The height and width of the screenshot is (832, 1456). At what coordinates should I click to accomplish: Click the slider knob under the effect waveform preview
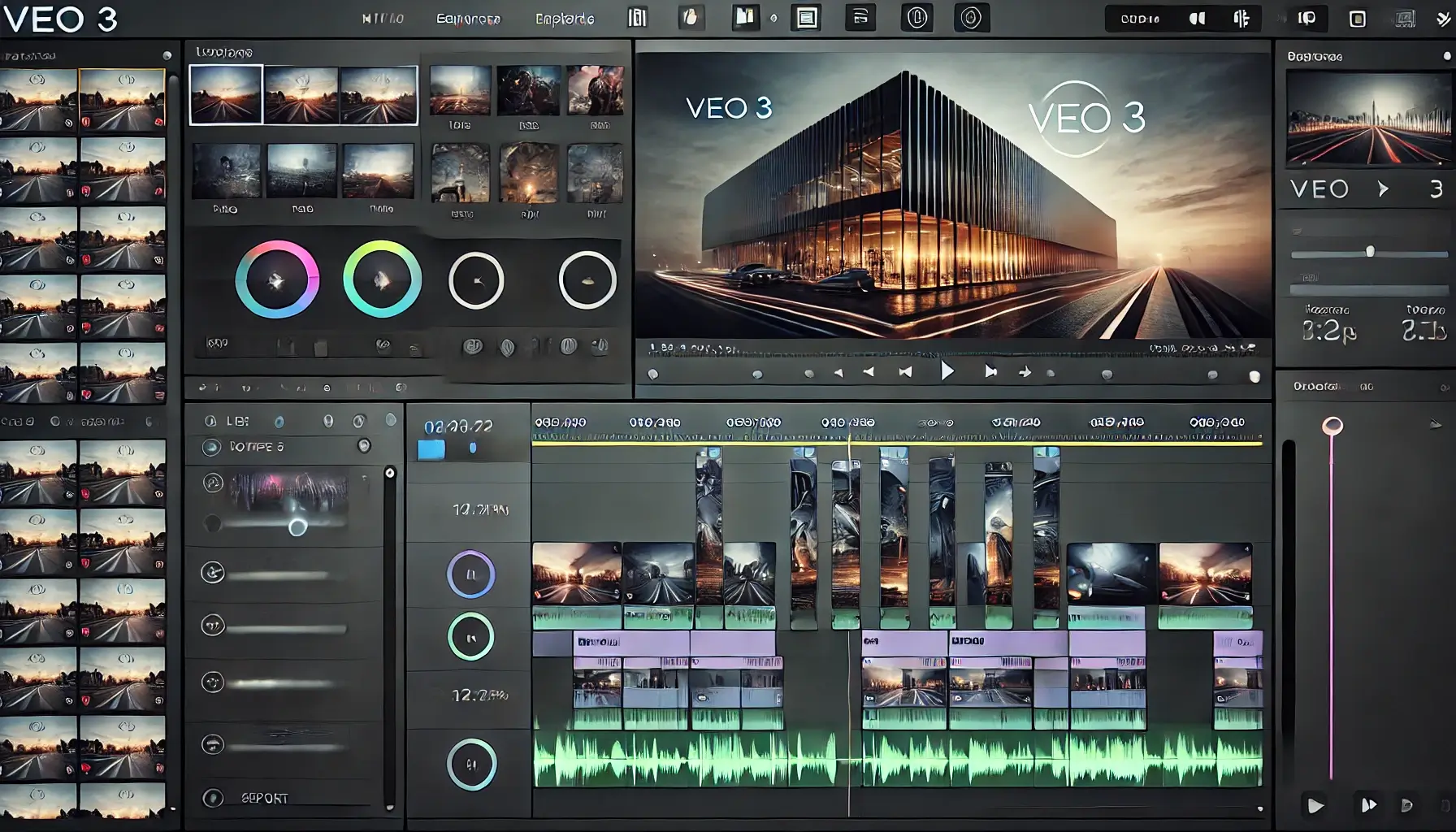tap(298, 527)
